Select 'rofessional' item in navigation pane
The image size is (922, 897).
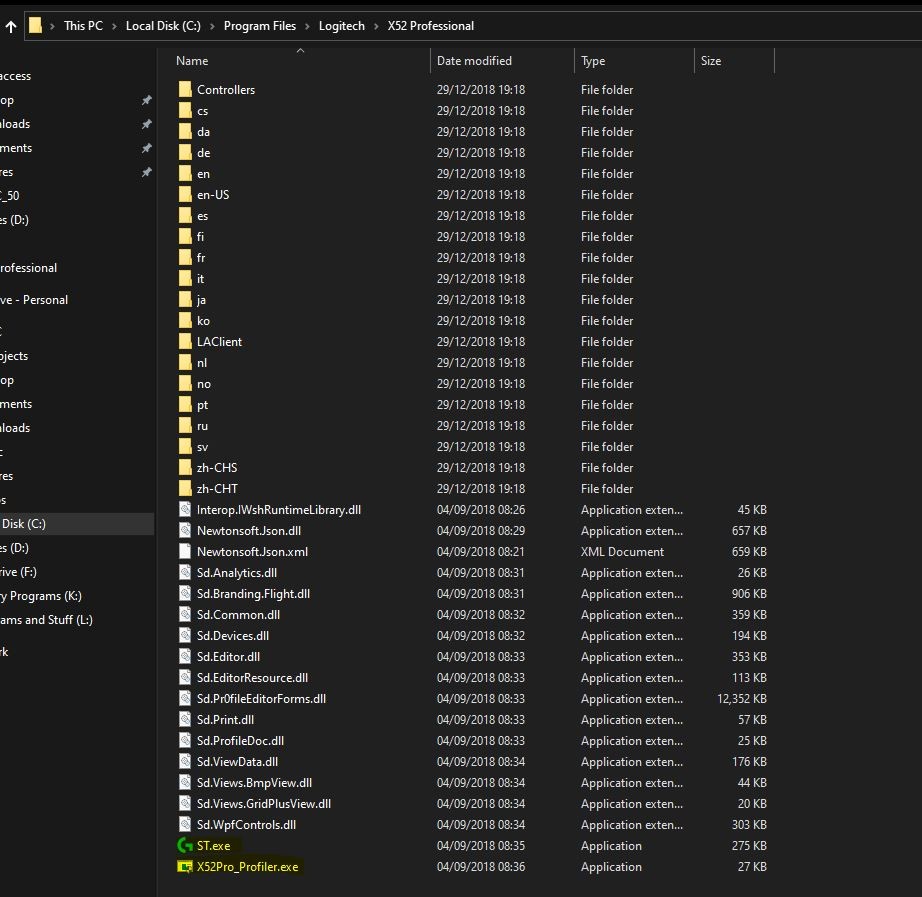pyautogui.click(x=29, y=268)
